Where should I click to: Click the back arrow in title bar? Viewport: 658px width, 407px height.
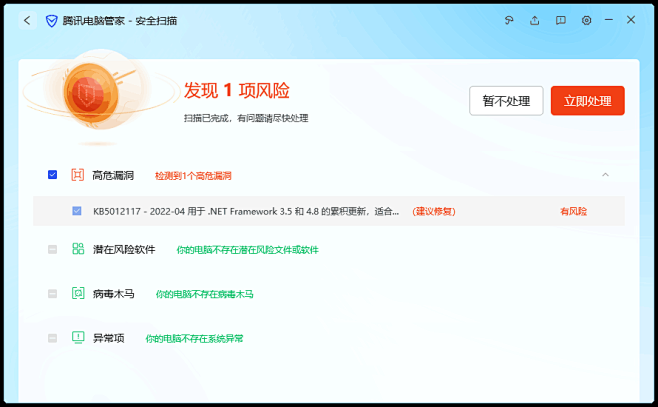tap(27, 20)
